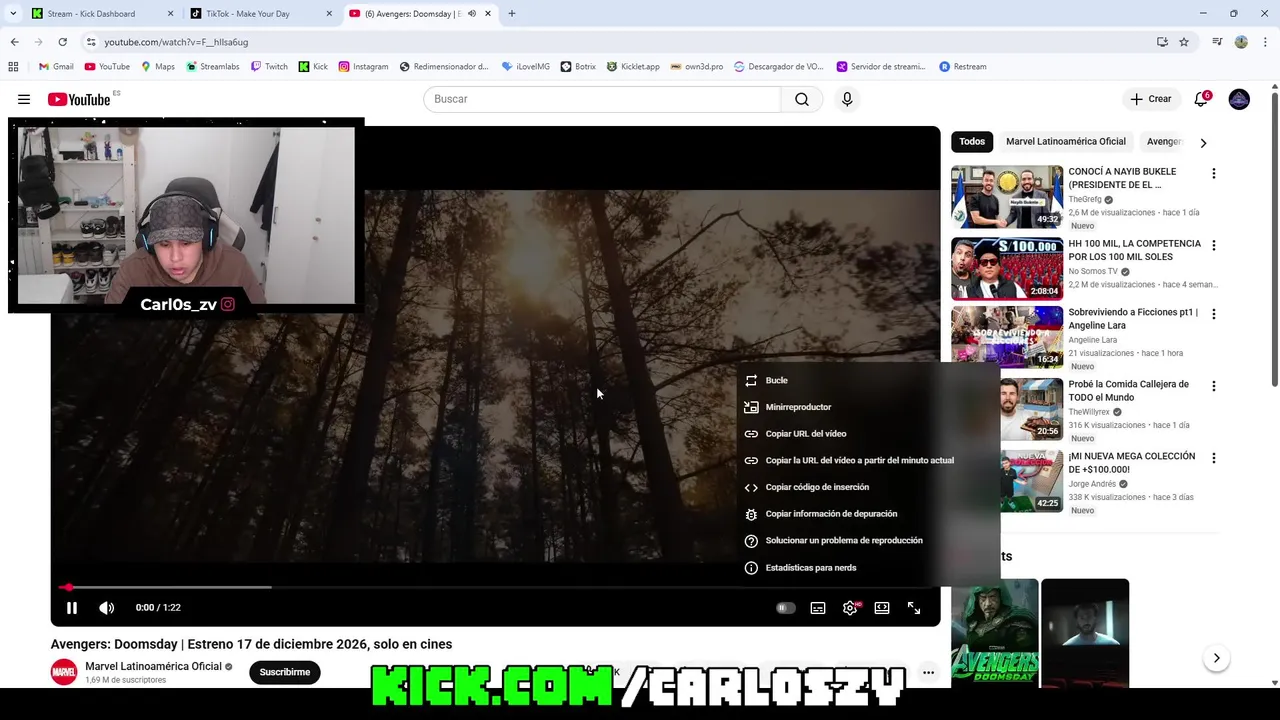This screenshot has height=720, width=1280.
Task: Reload the current page
Action: [62, 42]
